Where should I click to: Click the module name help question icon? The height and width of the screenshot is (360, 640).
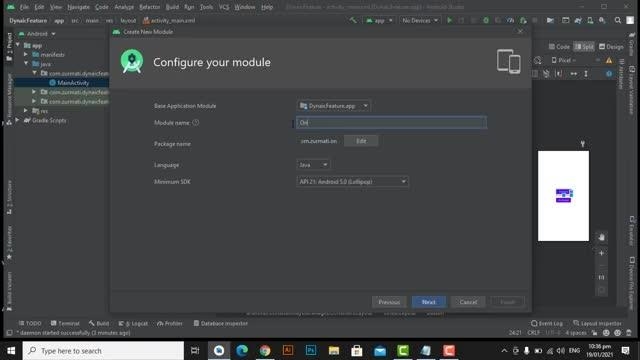click(196, 122)
